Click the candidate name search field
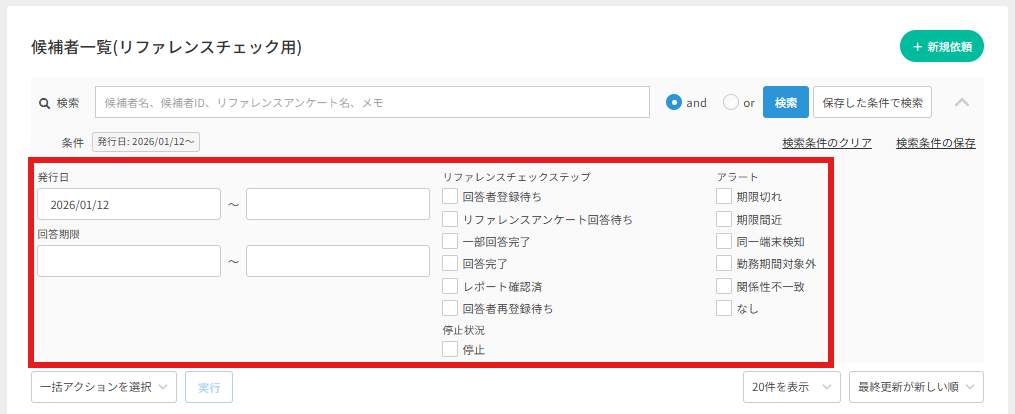The height and width of the screenshot is (414, 1015). pyautogui.click(x=372, y=102)
